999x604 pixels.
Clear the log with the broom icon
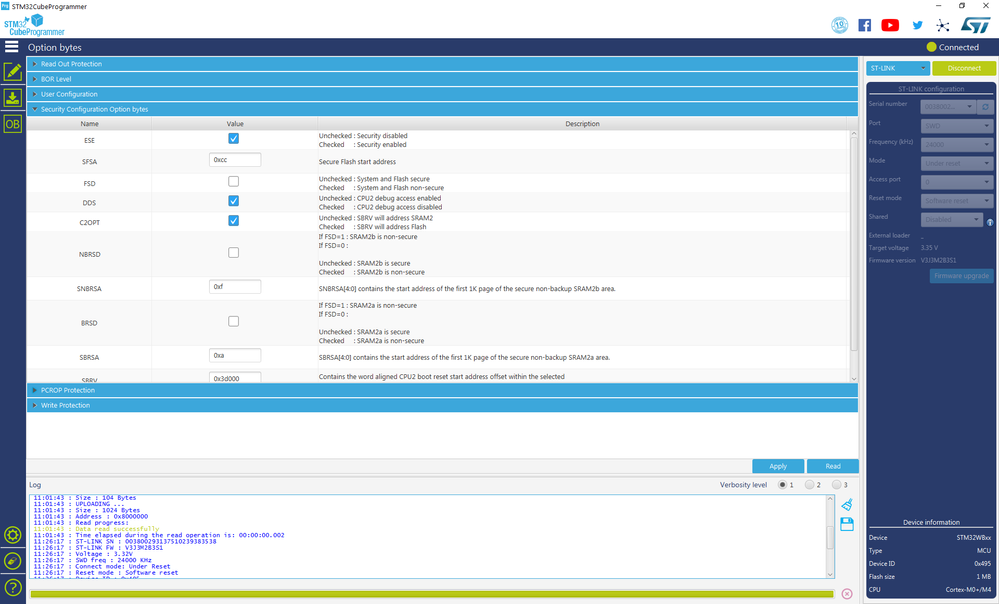click(x=847, y=505)
